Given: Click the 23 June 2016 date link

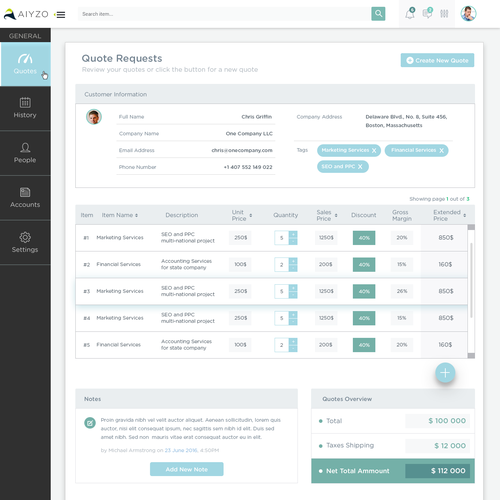Looking at the screenshot, I should [x=181, y=450].
